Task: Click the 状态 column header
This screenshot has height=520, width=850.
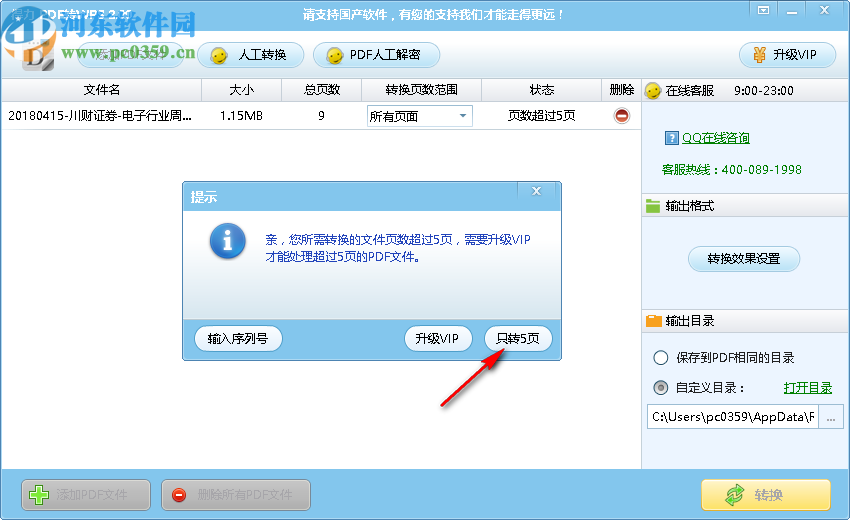Action: pyautogui.click(x=541, y=90)
